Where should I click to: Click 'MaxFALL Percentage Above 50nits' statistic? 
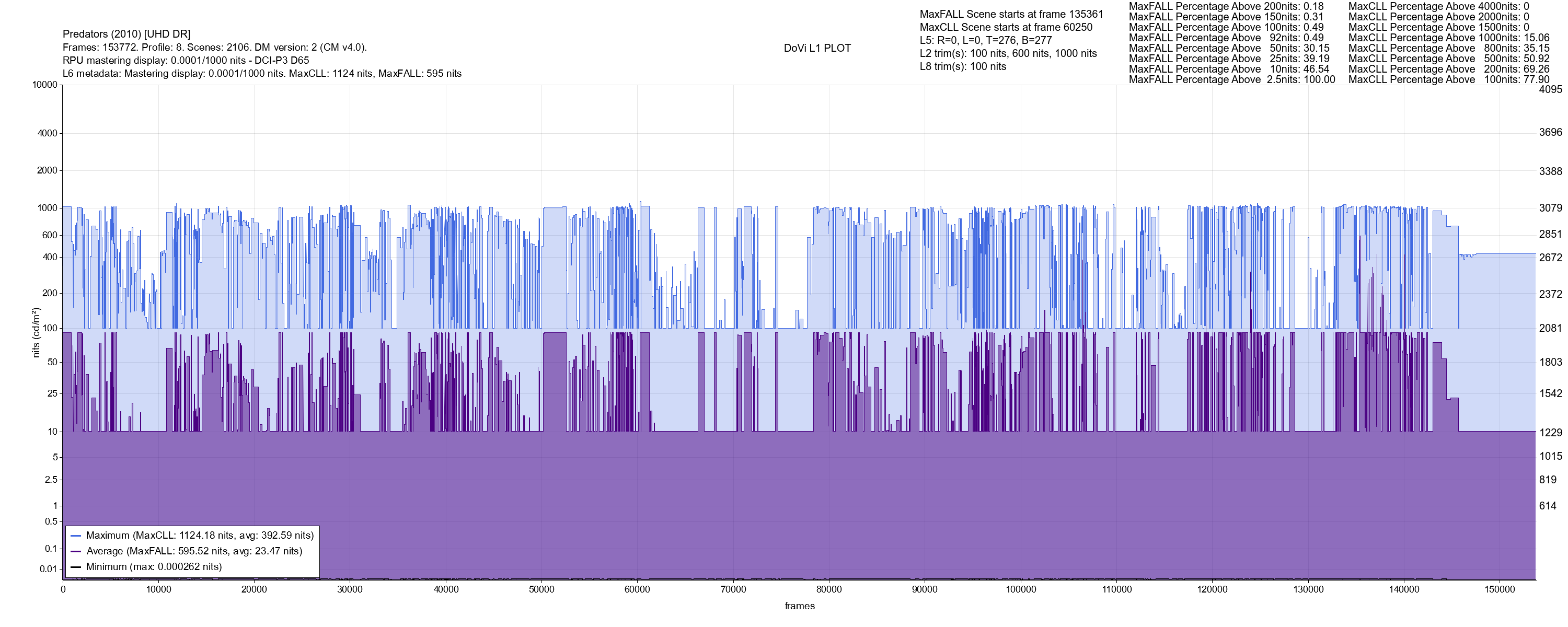click(x=1229, y=48)
